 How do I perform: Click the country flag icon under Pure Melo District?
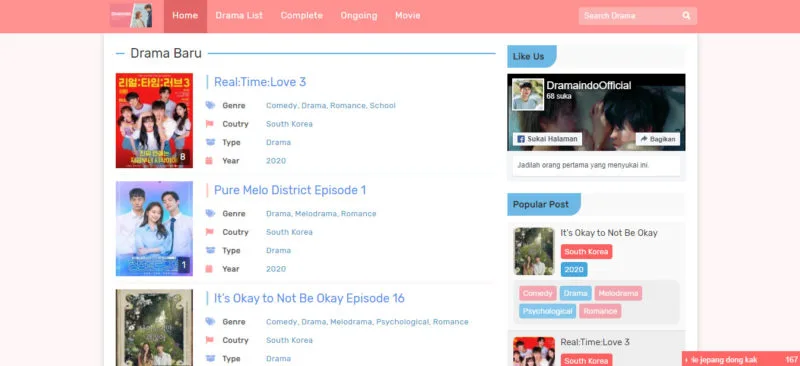point(209,232)
